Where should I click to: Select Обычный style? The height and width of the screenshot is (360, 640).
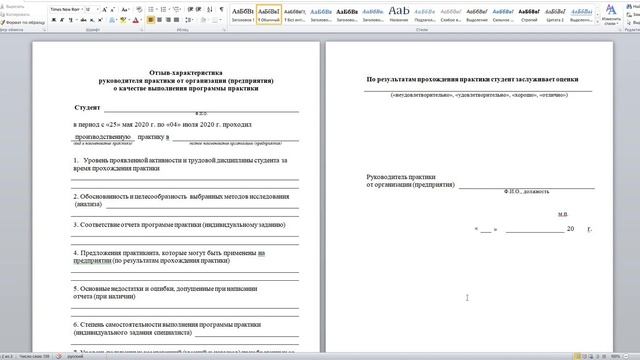pos(269,14)
